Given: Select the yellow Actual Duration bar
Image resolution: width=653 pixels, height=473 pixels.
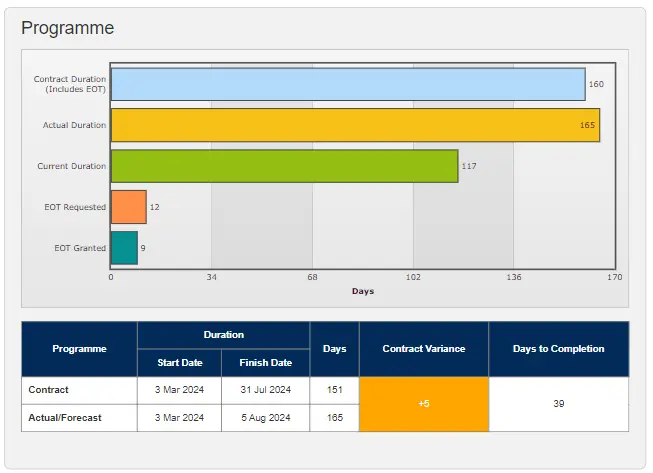Looking at the screenshot, I should tap(355, 125).
